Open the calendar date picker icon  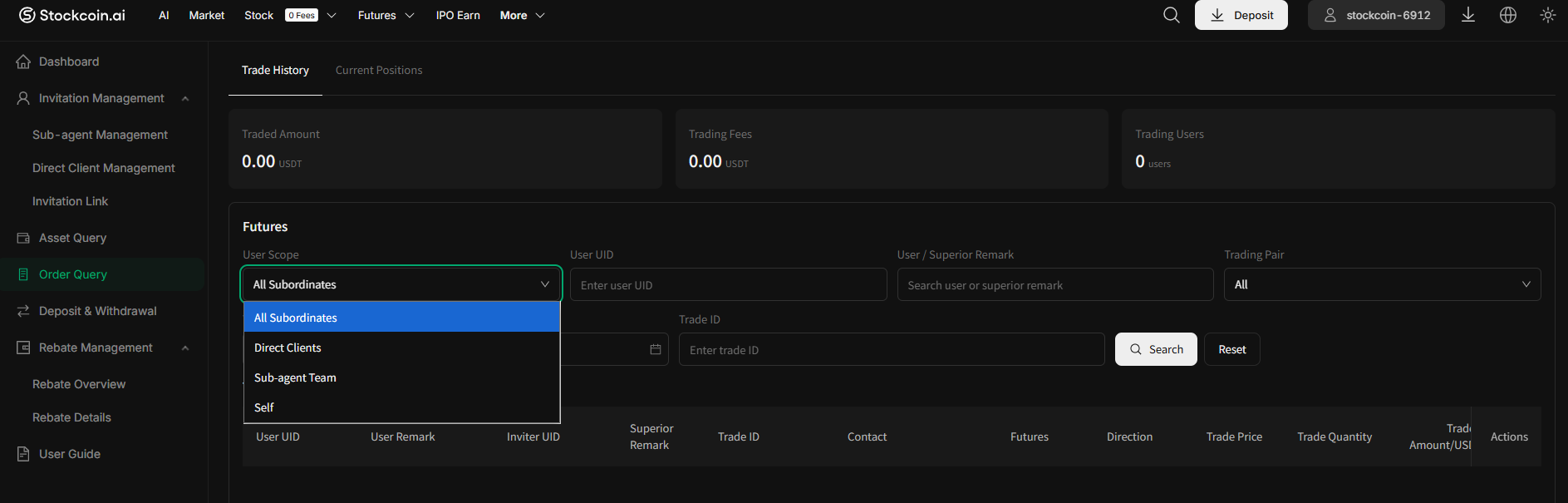[656, 349]
